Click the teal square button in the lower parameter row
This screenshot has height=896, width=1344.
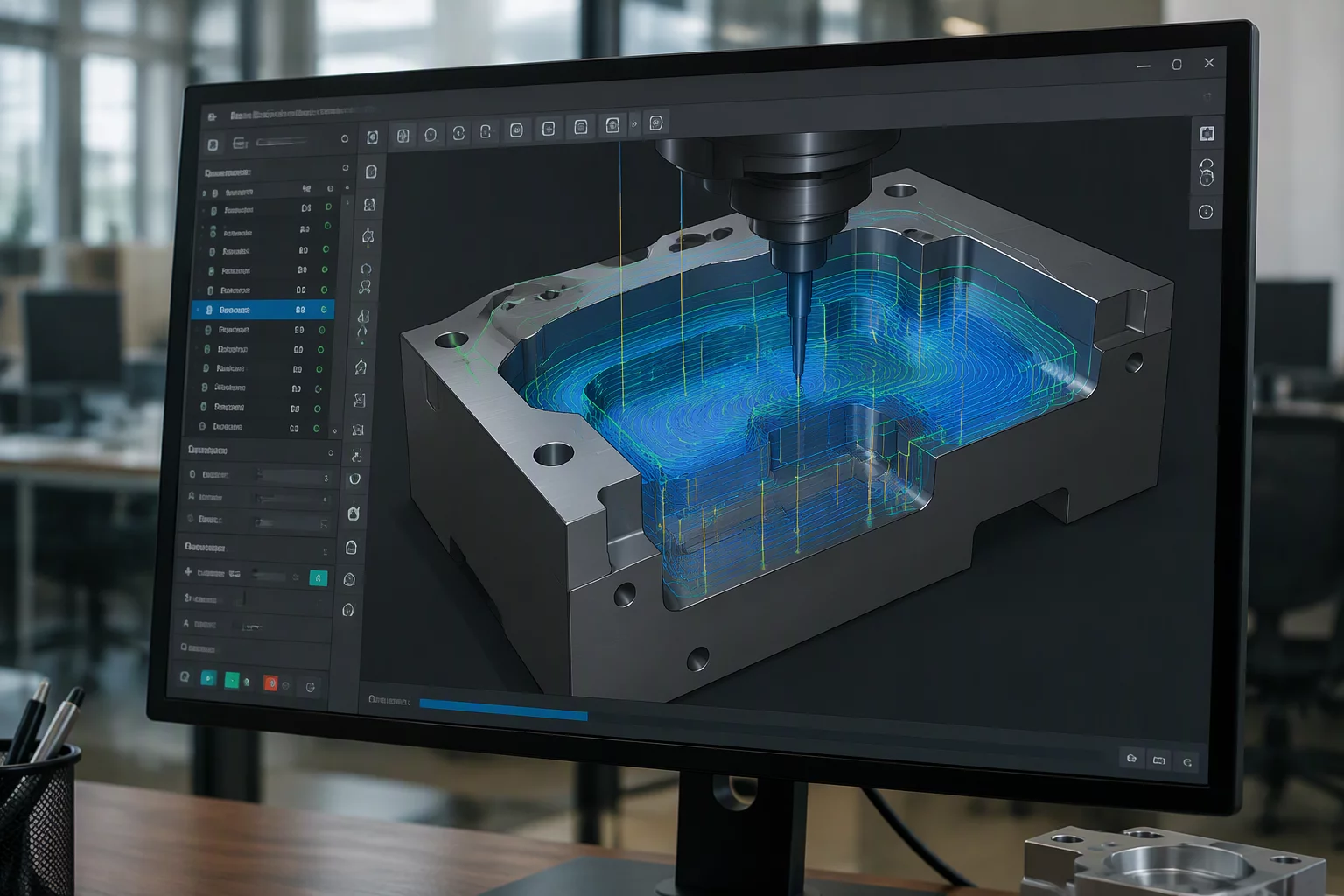(318, 577)
